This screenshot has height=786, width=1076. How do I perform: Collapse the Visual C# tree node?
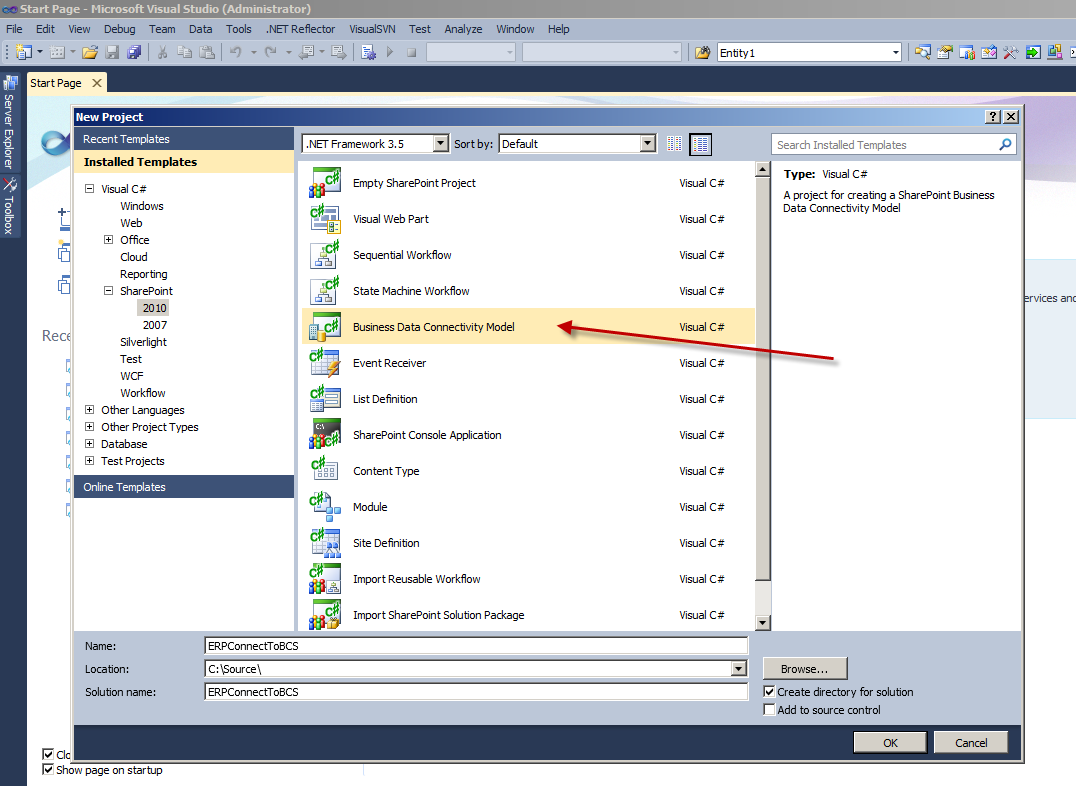click(89, 188)
